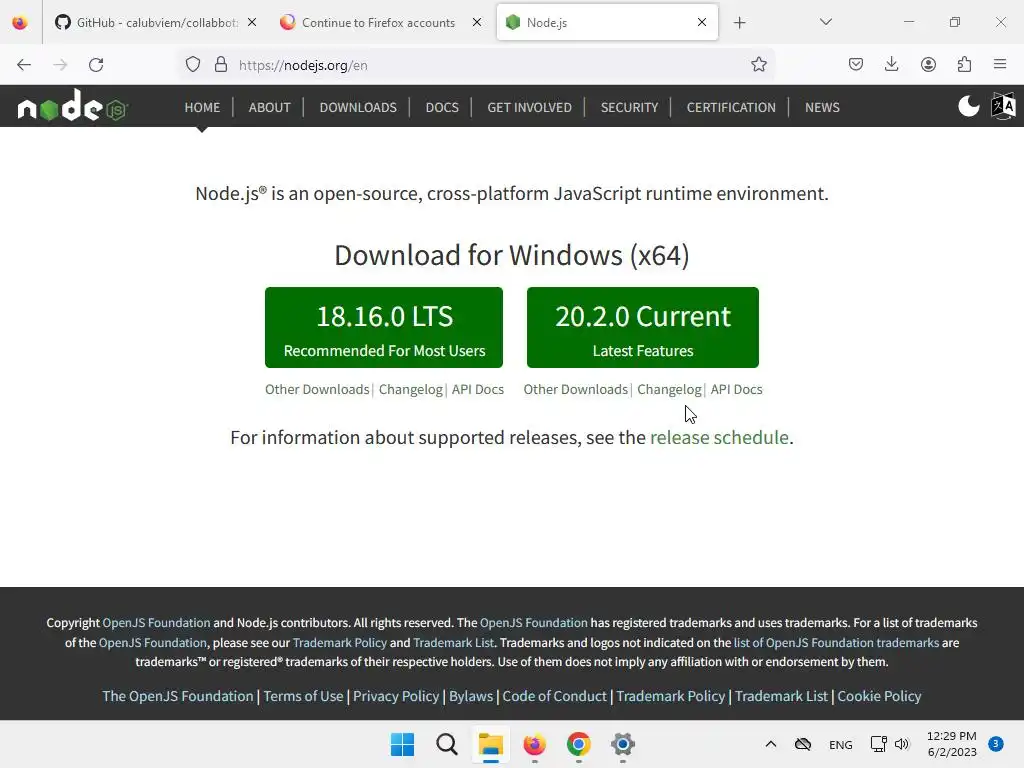The image size is (1024, 768).
Task: Open HOME in site navigation
Action: [202, 107]
